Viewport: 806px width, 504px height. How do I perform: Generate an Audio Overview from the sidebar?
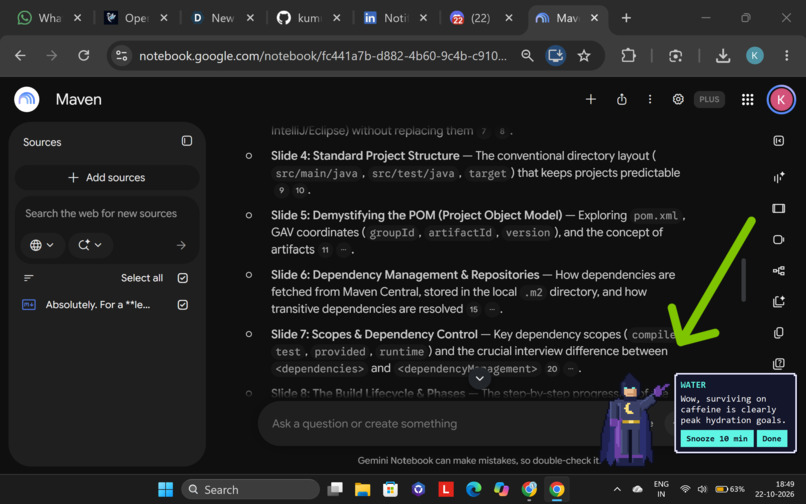(778, 177)
